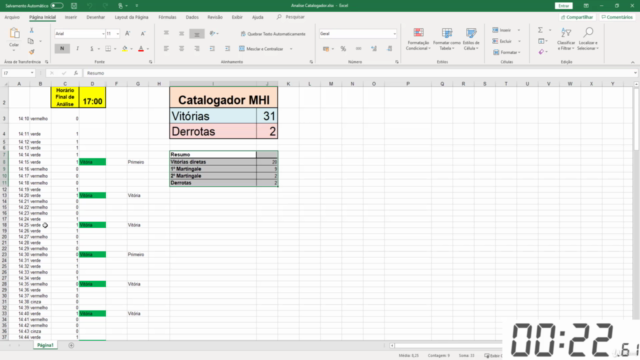Switch to the Fórmulas tab
Screen dimensions: 640x360
[x=167, y=17]
